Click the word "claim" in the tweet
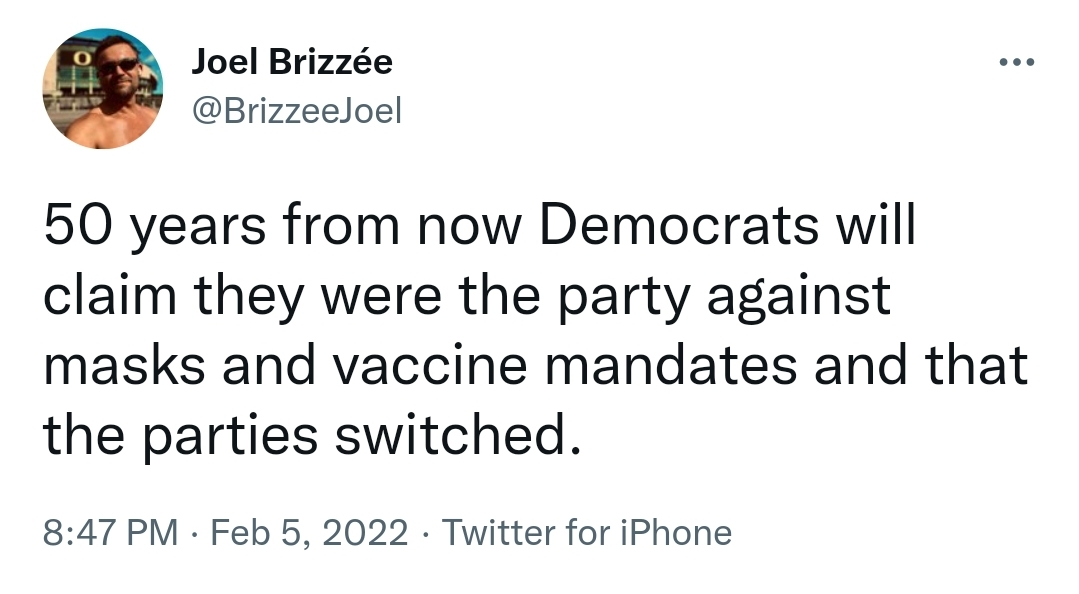Screen dimensions: 1079x594 point(110,295)
